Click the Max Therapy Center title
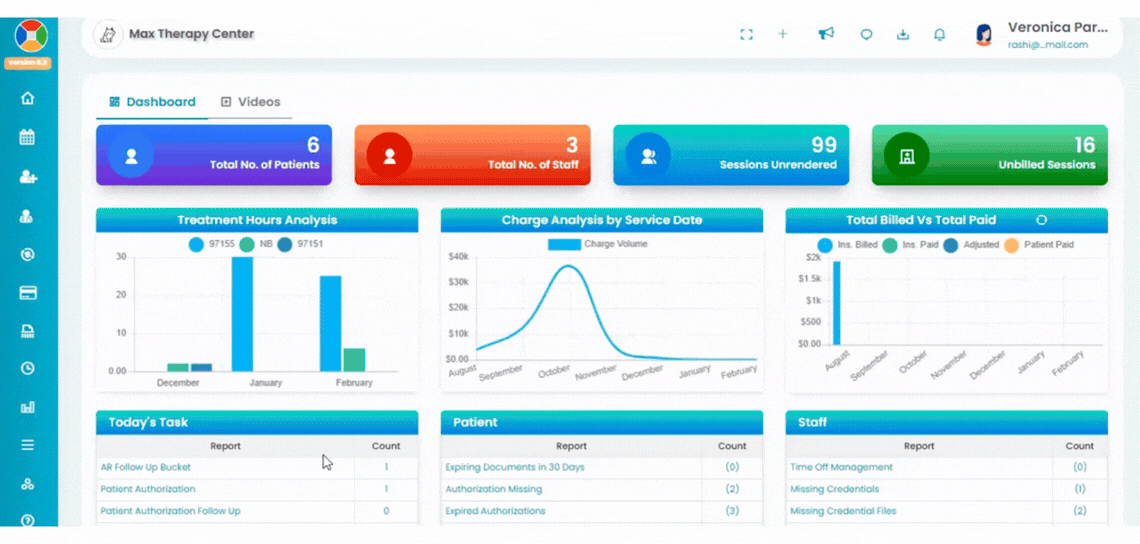 191,33
